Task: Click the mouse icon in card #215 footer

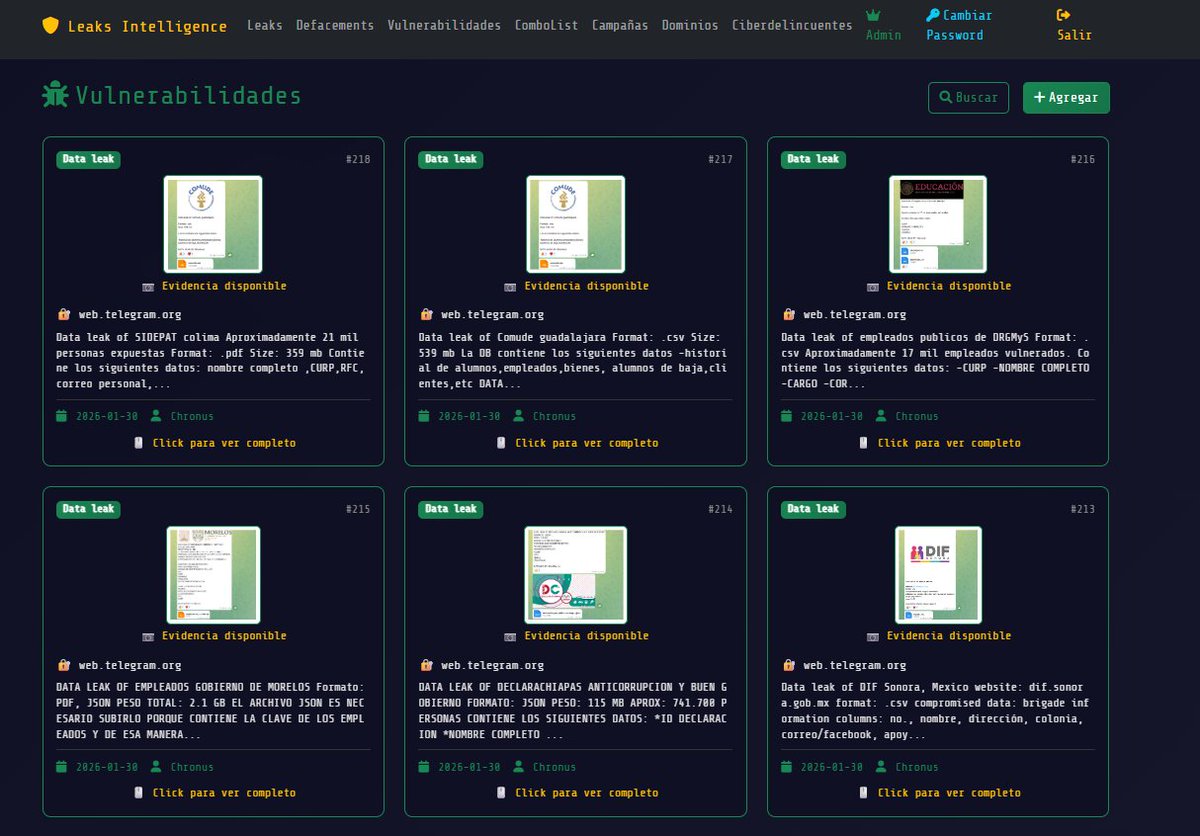Action: click(138, 793)
